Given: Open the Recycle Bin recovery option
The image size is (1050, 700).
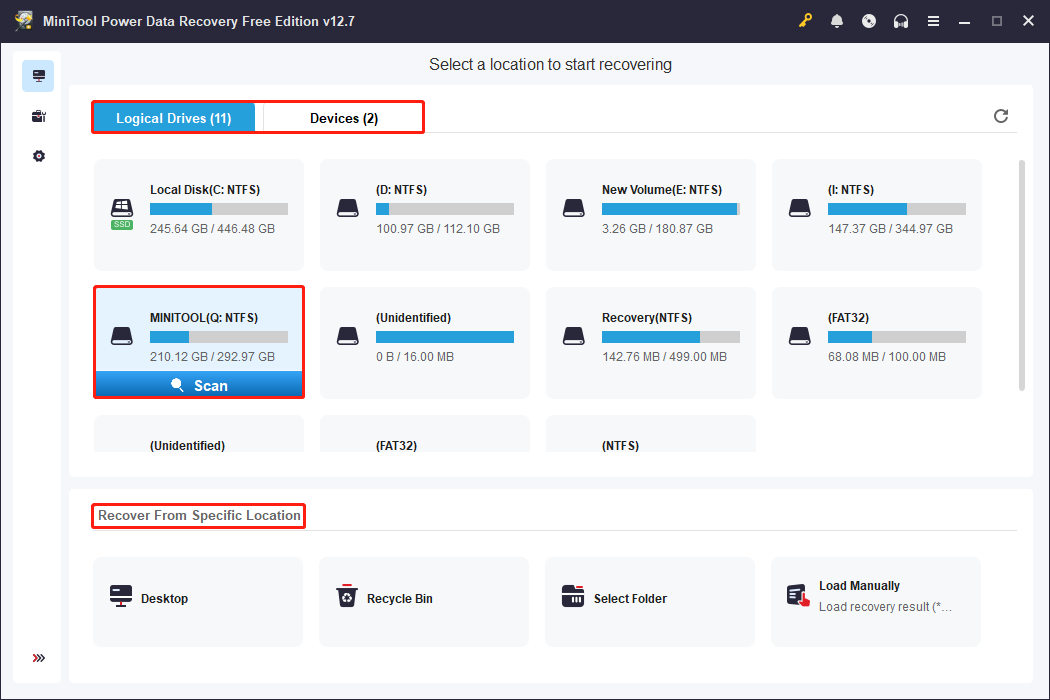Looking at the screenshot, I should point(423,601).
